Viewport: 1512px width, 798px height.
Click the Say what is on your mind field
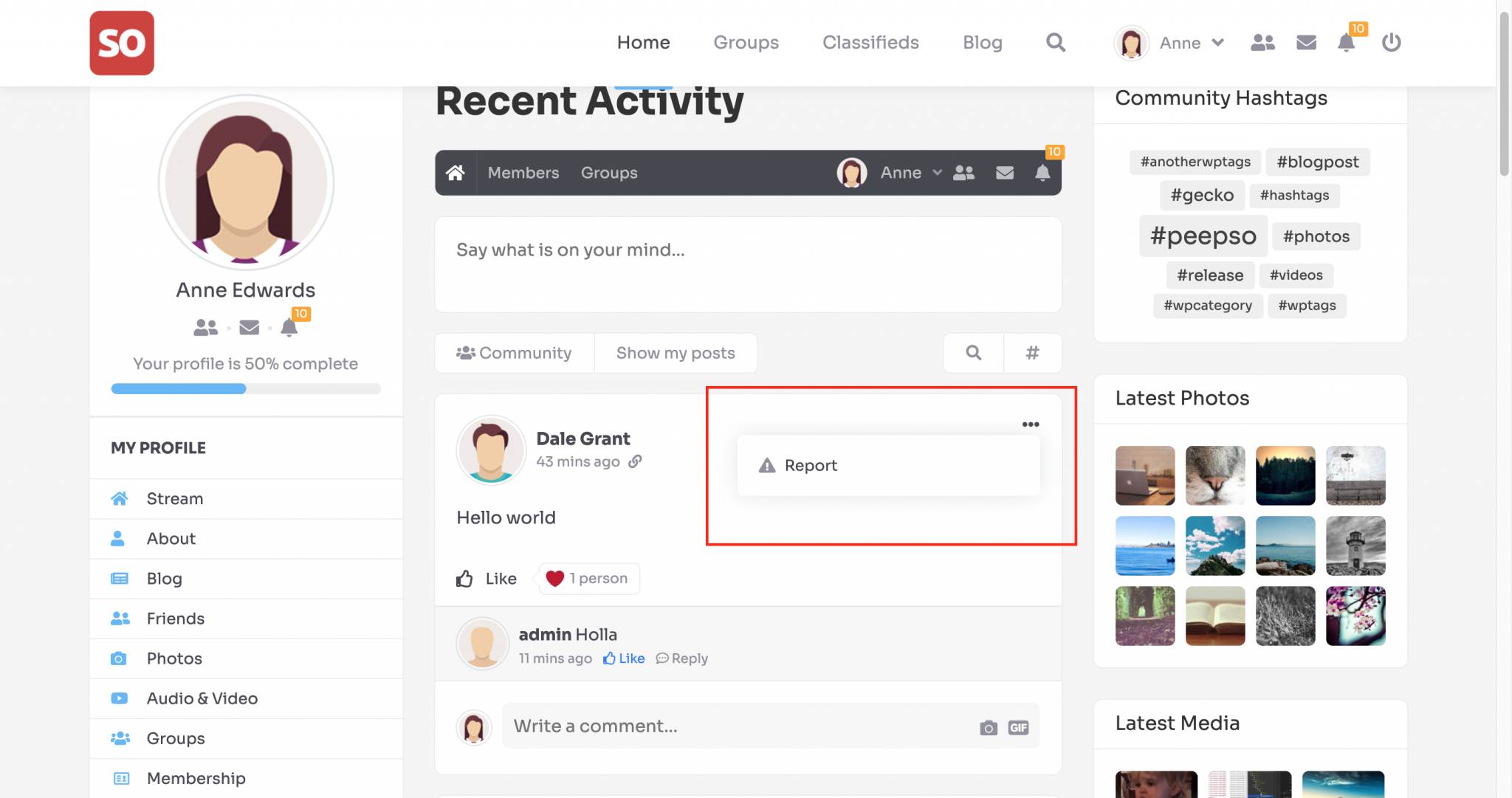pyautogui.click(x=747, y=264)
